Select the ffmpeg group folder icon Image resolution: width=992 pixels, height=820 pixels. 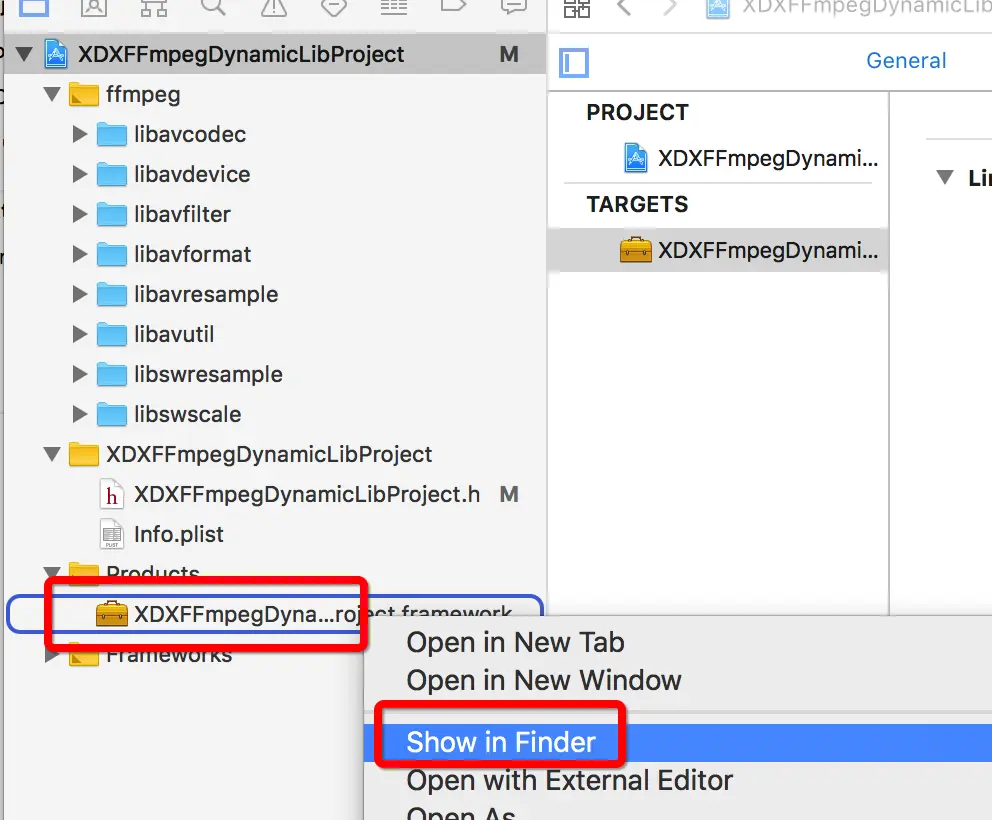point(84,95)
